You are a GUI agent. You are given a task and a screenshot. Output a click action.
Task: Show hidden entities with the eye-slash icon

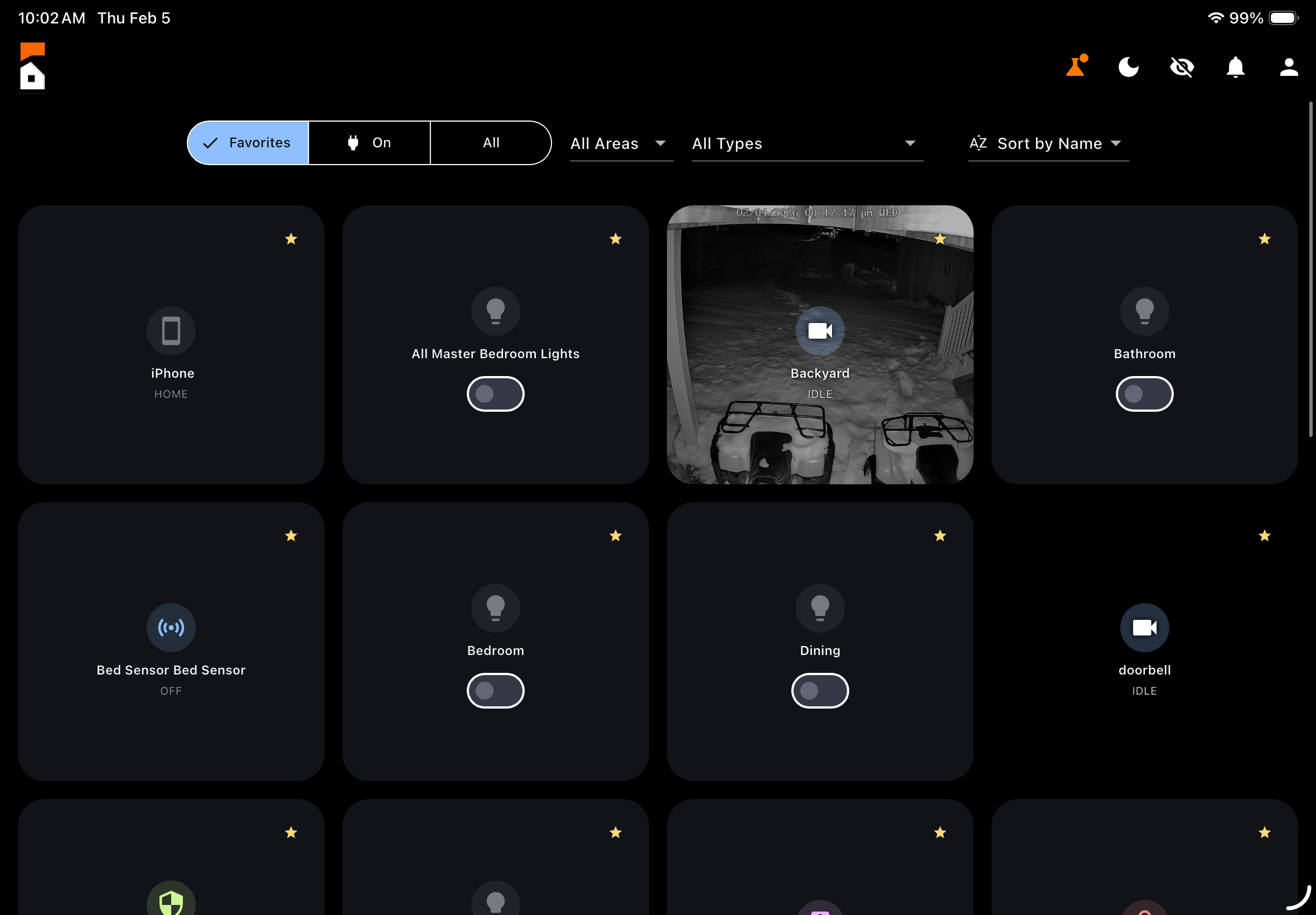[1182, 67]
